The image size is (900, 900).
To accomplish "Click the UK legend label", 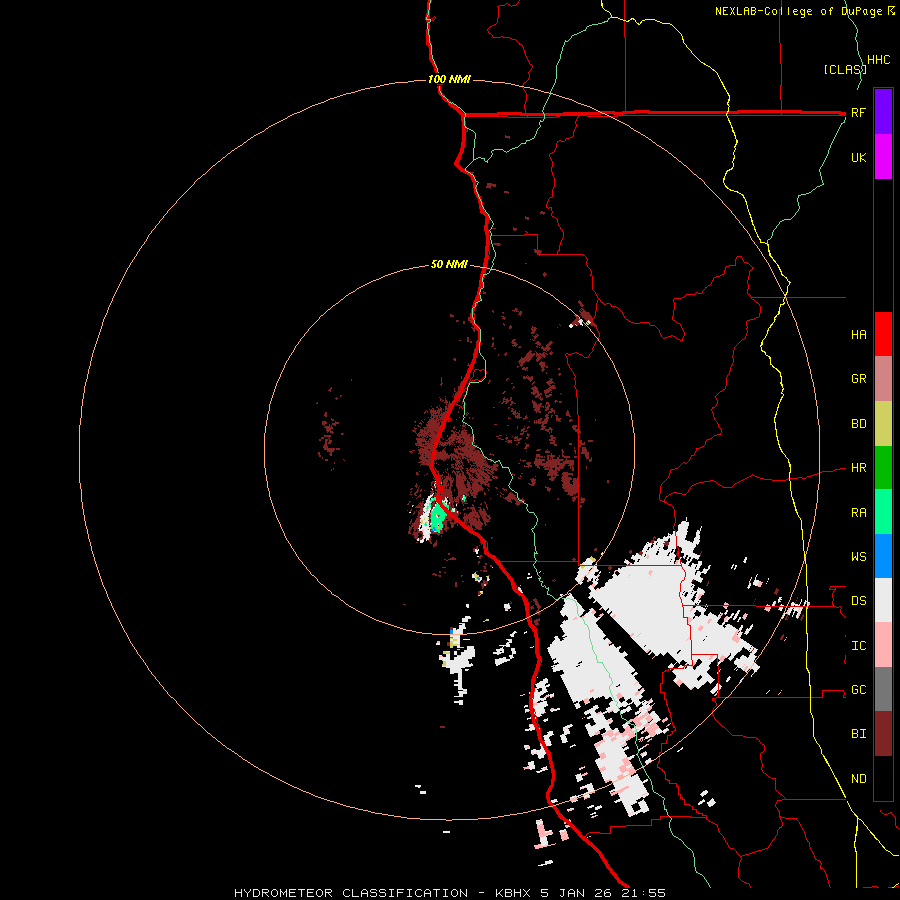I will pos(859,157).
